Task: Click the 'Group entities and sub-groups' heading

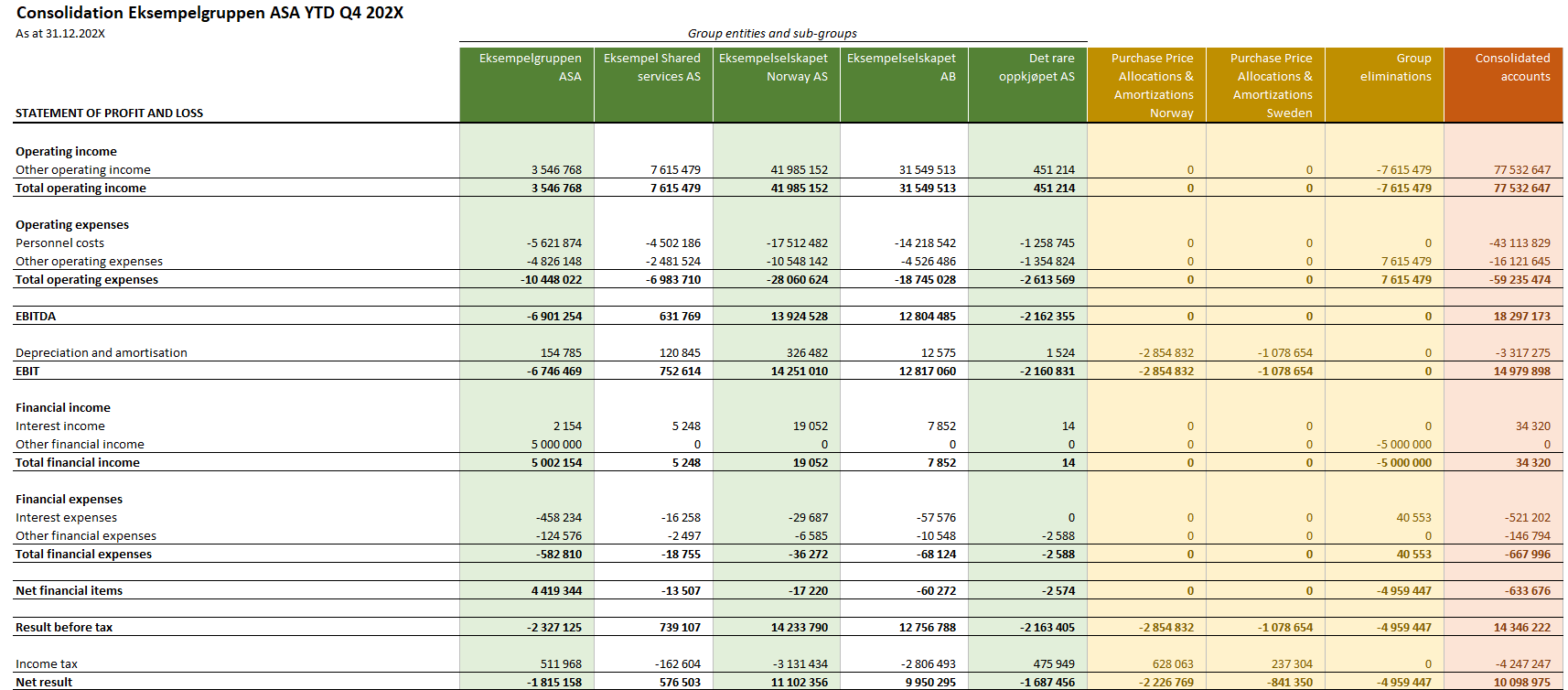Action: (772, 34)
